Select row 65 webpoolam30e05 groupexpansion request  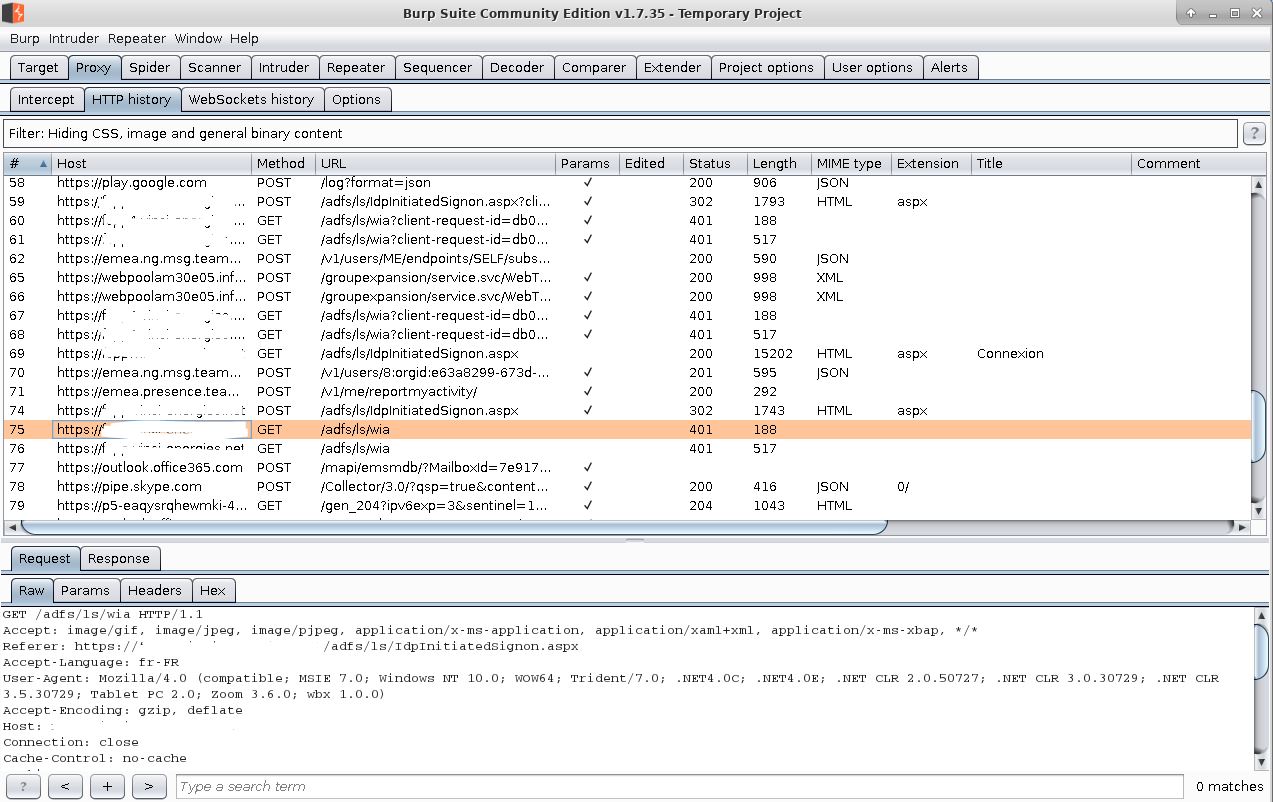(x=627, y=277)
